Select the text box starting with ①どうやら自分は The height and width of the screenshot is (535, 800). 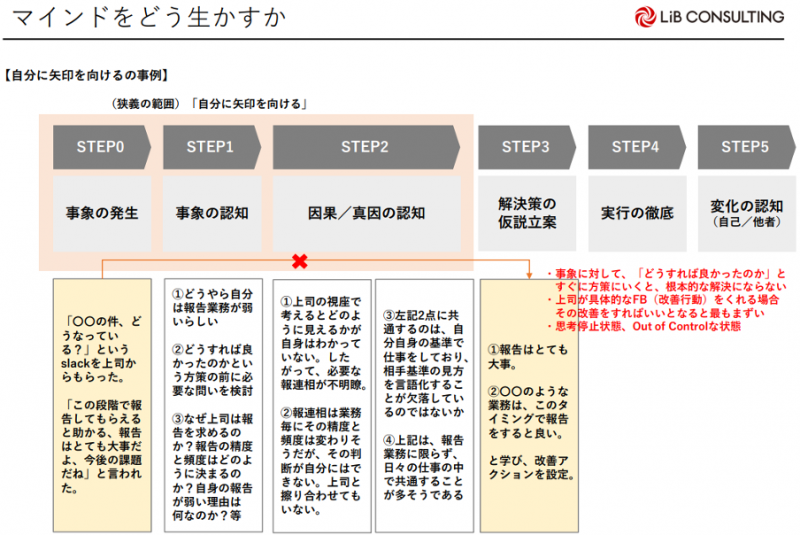click(212, 405)
